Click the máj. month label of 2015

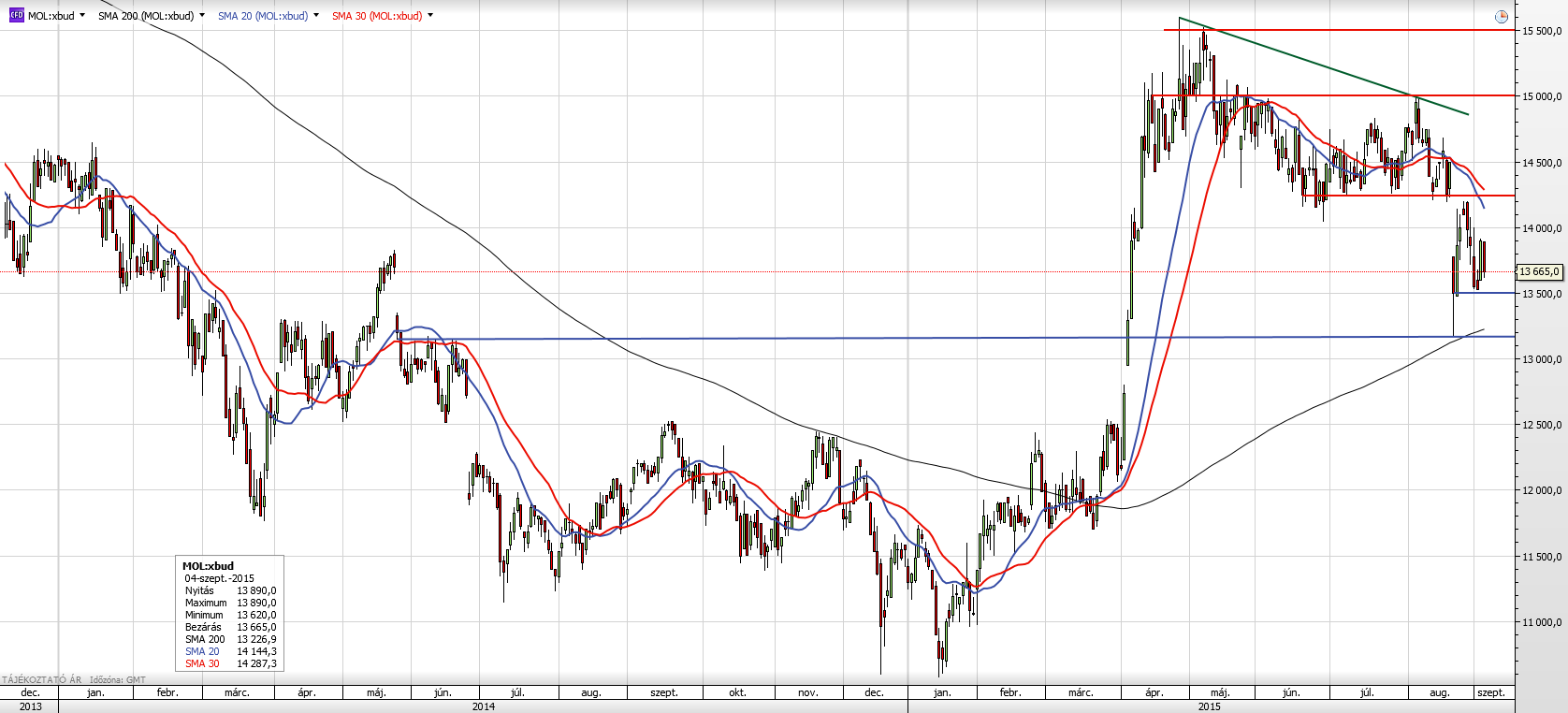[1220, 693]
